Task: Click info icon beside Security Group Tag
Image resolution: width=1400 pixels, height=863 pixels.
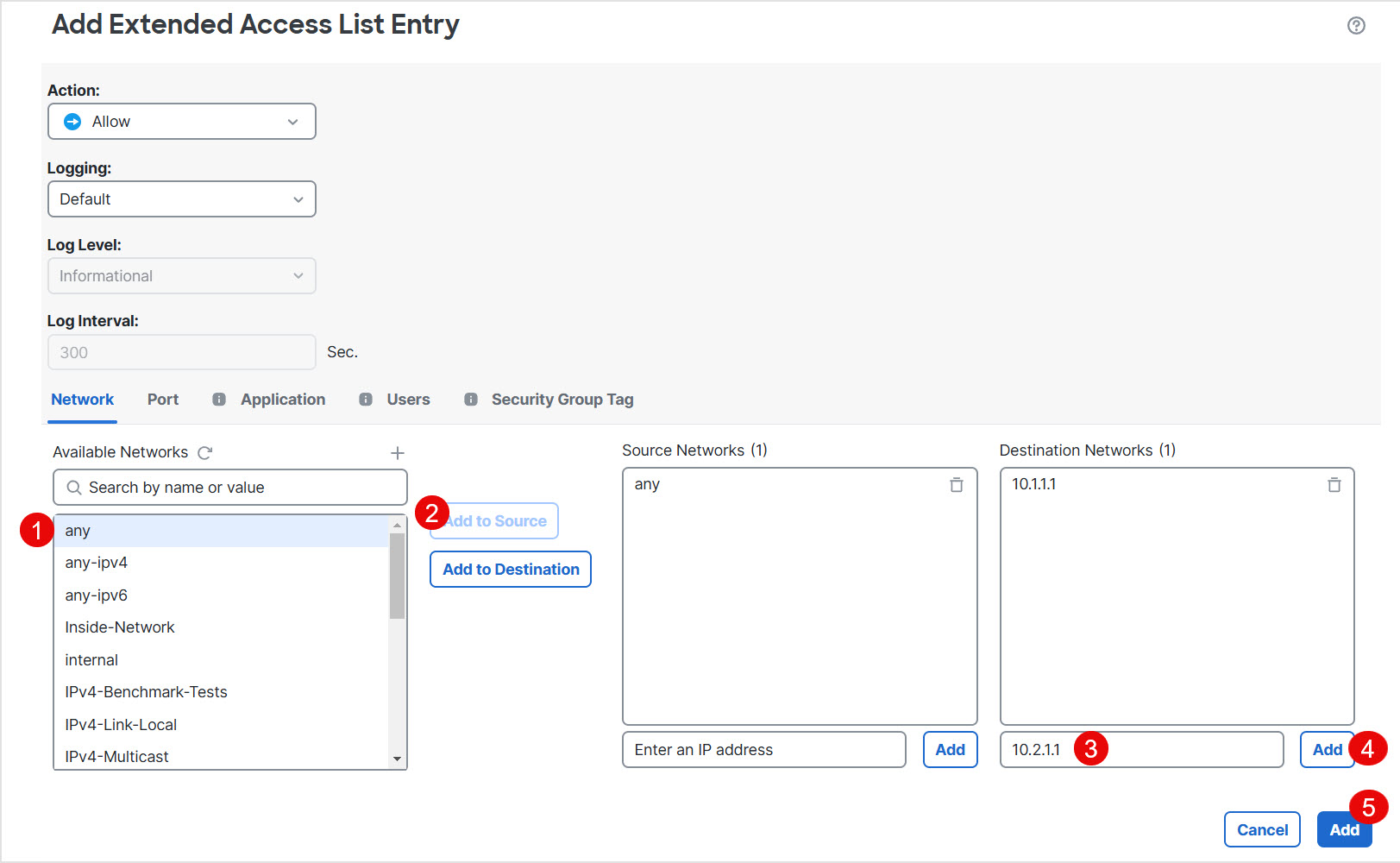Action: 471,400
